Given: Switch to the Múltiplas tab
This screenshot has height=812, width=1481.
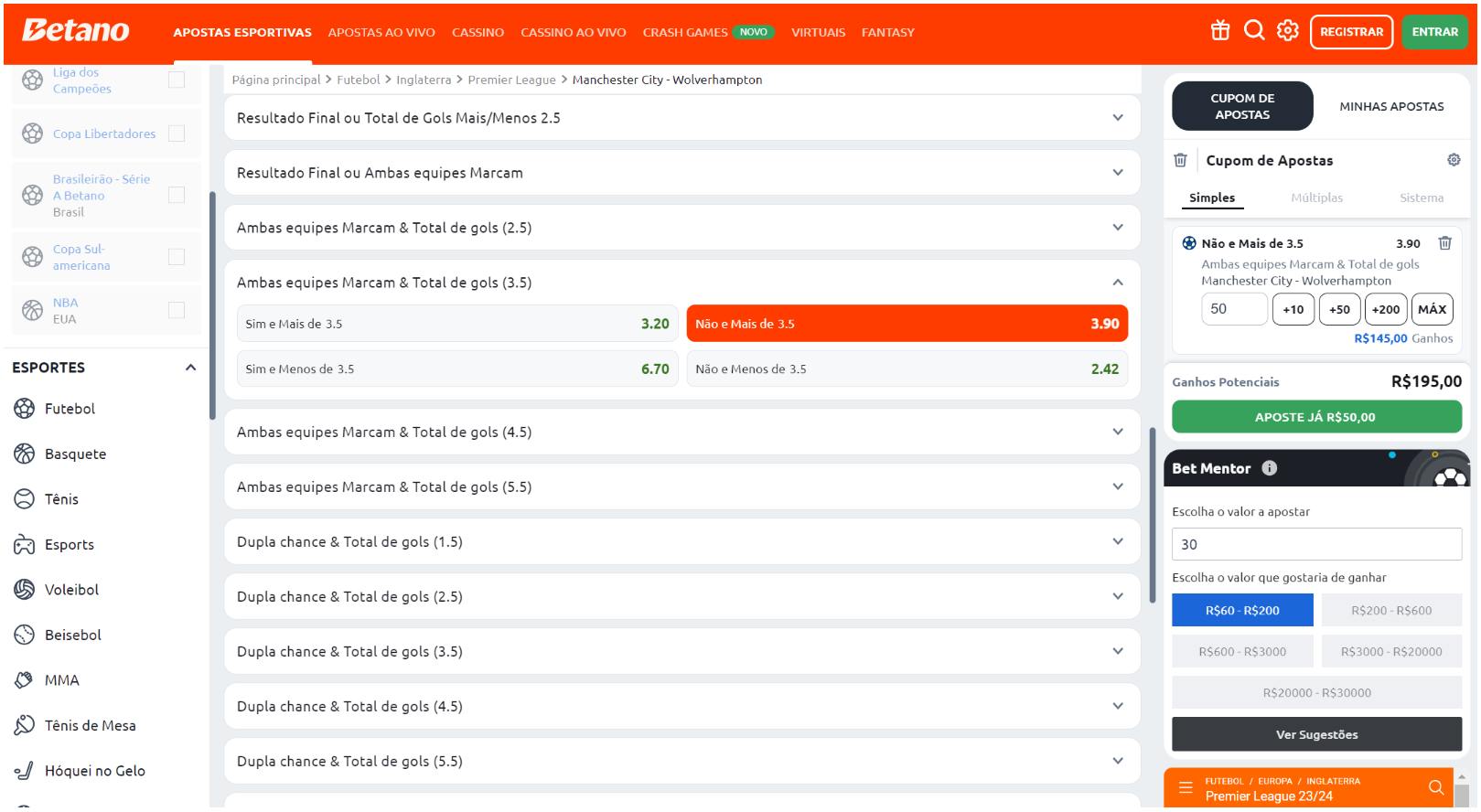Looking at the screenshot, I should click(1316, 198).
